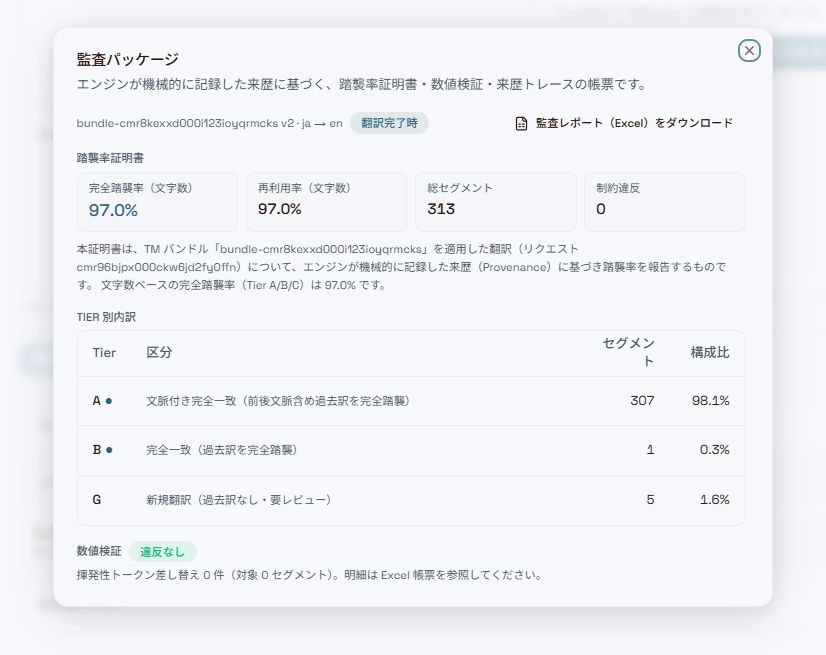Click the 翻訳完了時 badge
The width and height of the screenshot is (826, 655).
pyautogui.click(x=389, y=123)
